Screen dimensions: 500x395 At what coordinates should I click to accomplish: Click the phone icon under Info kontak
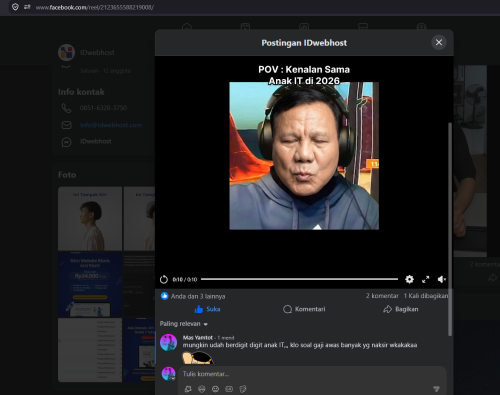click(66, 108)
